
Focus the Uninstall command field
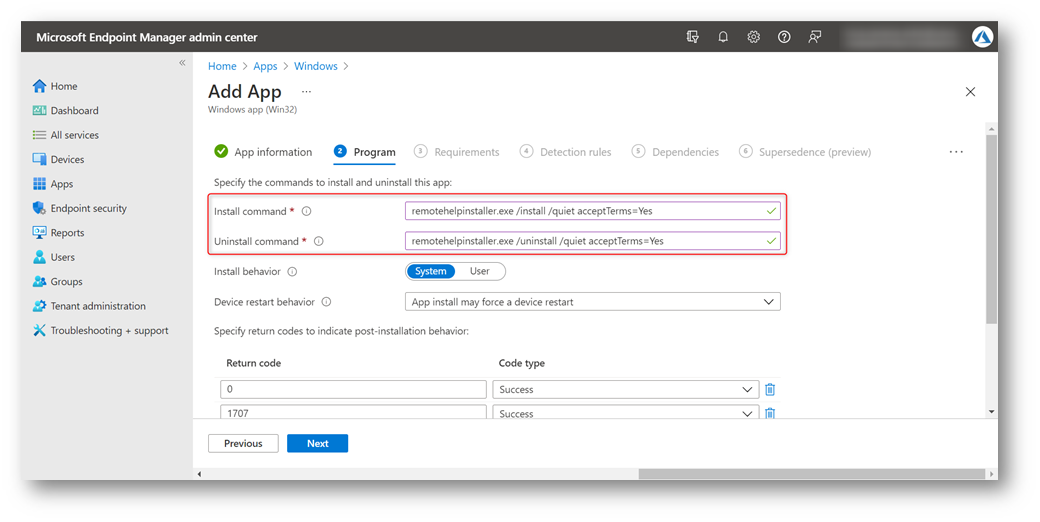[x=592, y=241]
